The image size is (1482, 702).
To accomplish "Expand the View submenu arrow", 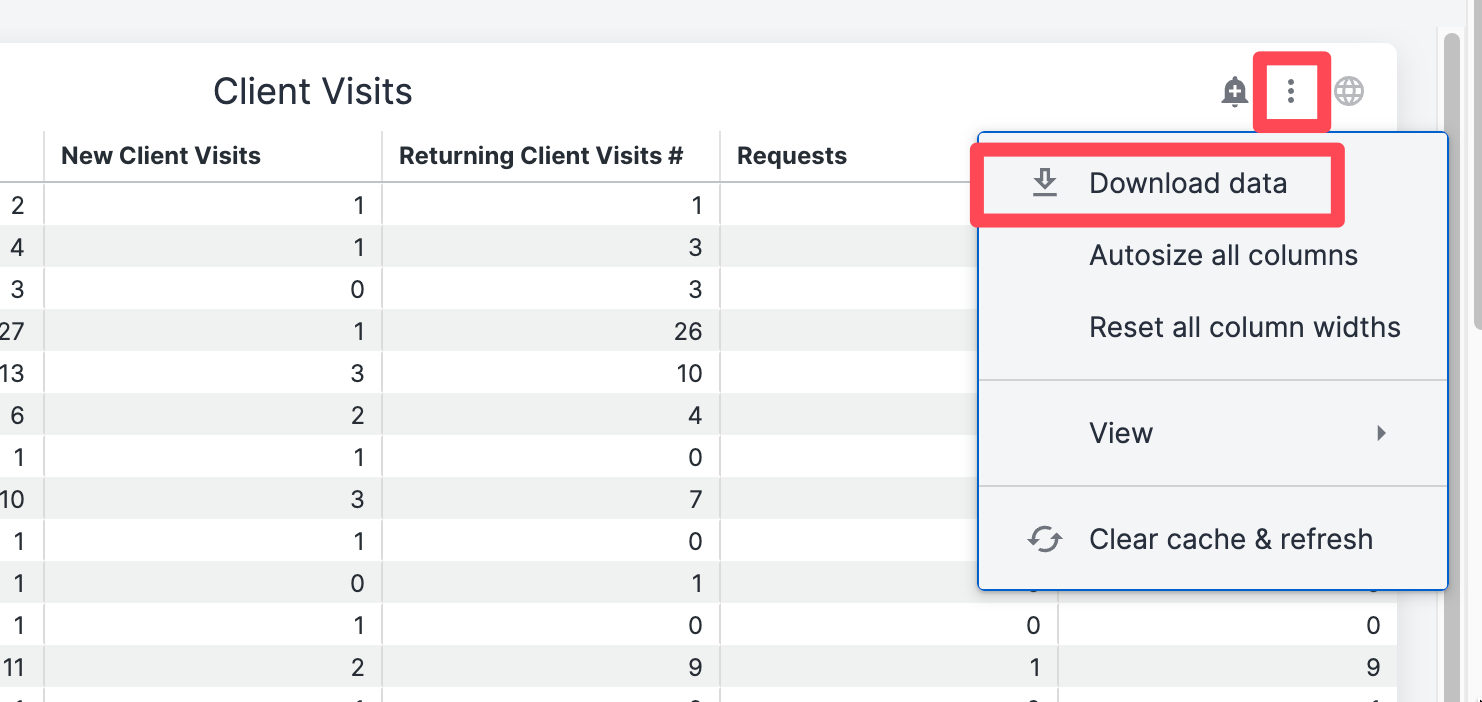I will pyautogui.click(x=1381, y=433).
